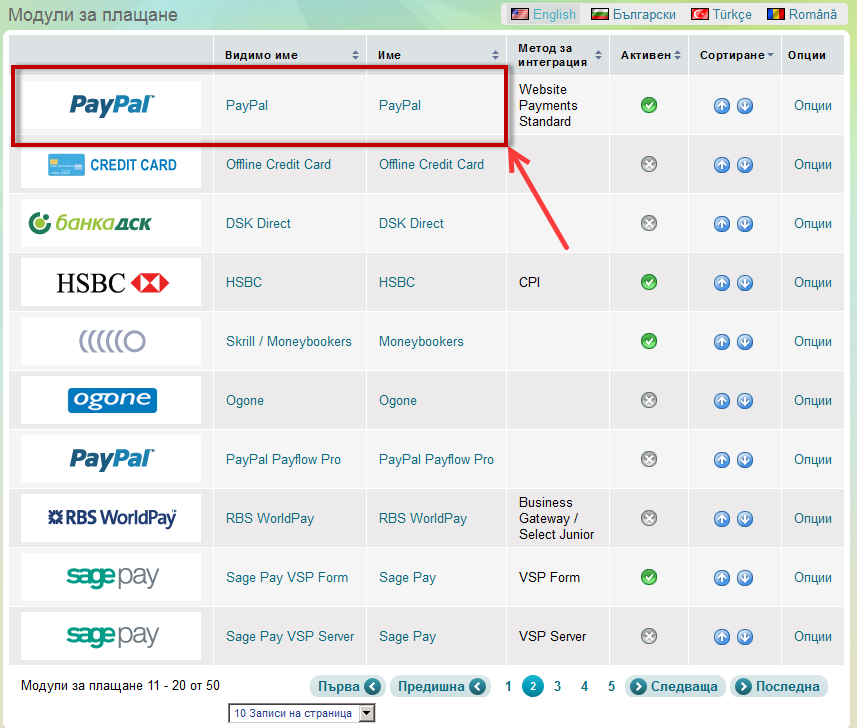Toggle active status of PayPal module
Screen dimensions: 857x728
click(x=649, y=105)
